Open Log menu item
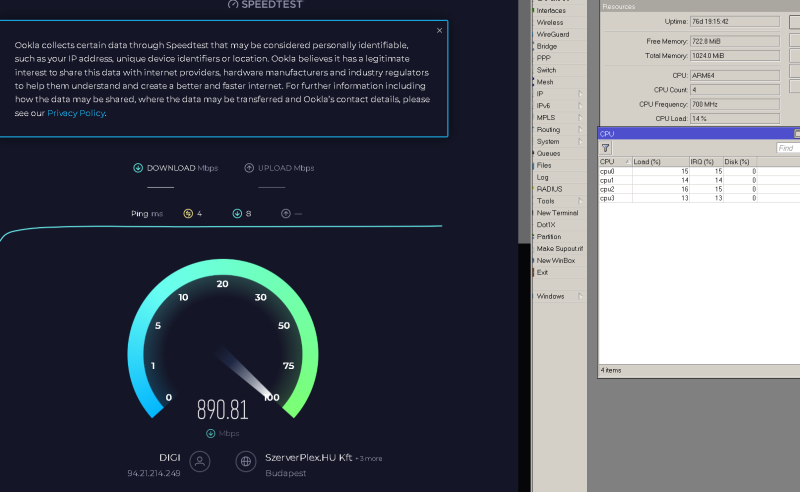The height and width of the screenshot is (492, 800). coord(542,177)
